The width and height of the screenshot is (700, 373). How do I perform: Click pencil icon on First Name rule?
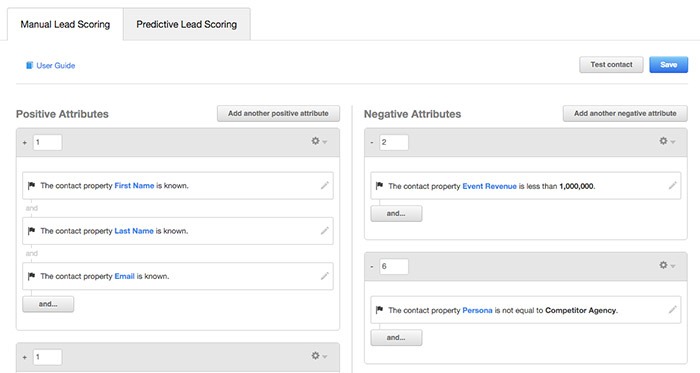tap(325, 185)
